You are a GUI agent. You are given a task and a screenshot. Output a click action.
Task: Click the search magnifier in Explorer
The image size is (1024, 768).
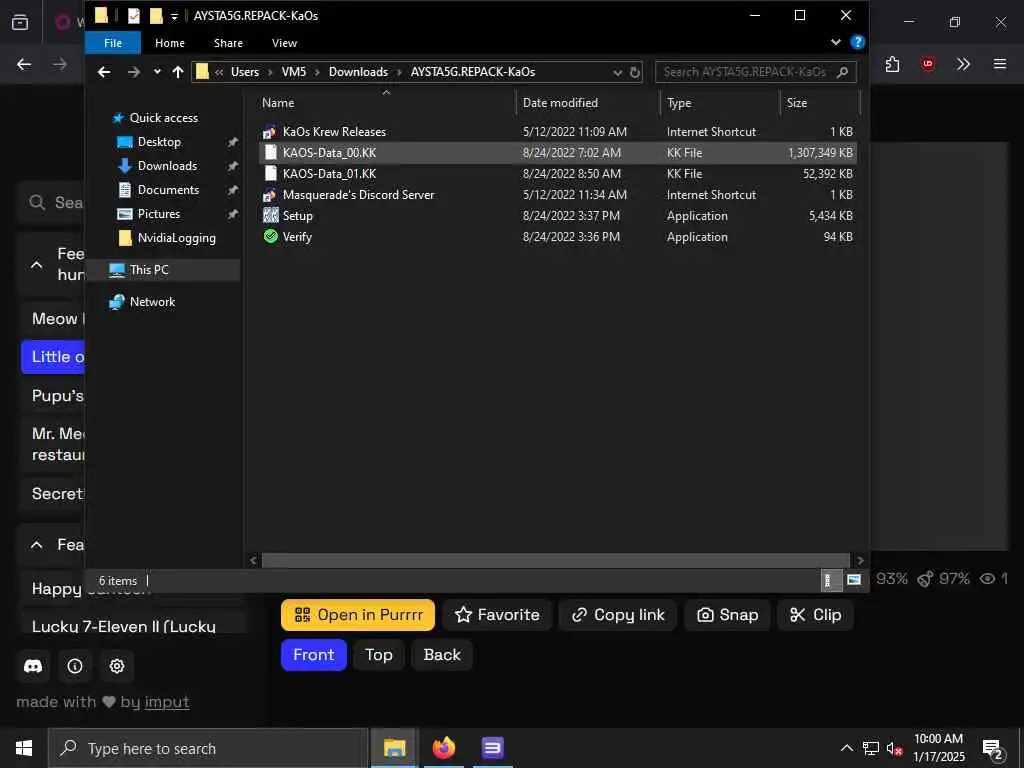coord(842,72)
